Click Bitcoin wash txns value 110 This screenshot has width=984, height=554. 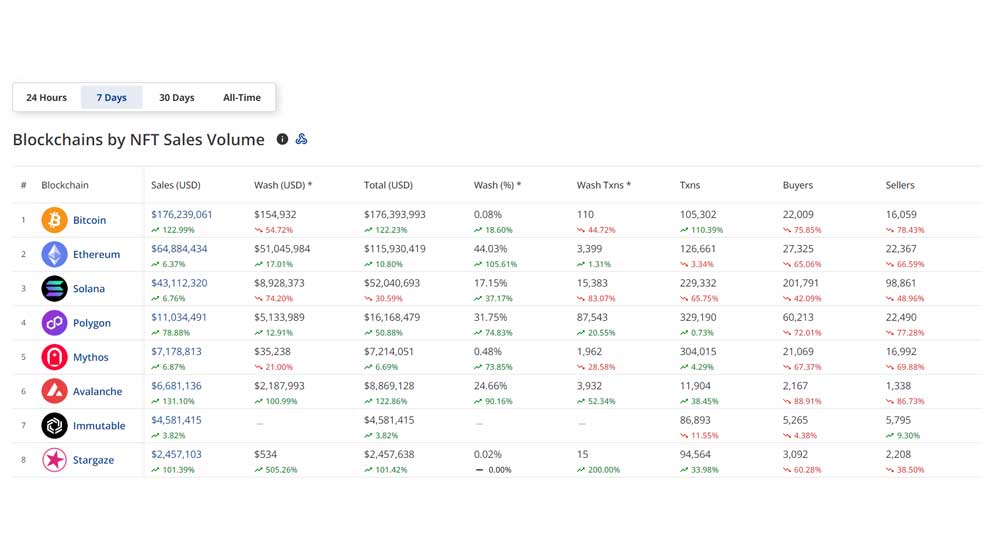pos(585,215)
